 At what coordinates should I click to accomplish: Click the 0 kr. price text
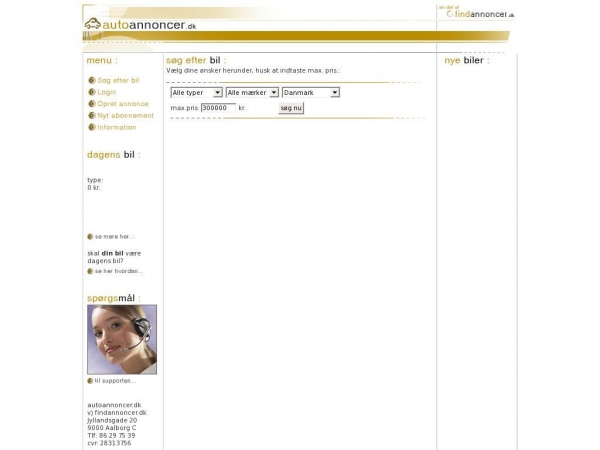tap(94, 188)
